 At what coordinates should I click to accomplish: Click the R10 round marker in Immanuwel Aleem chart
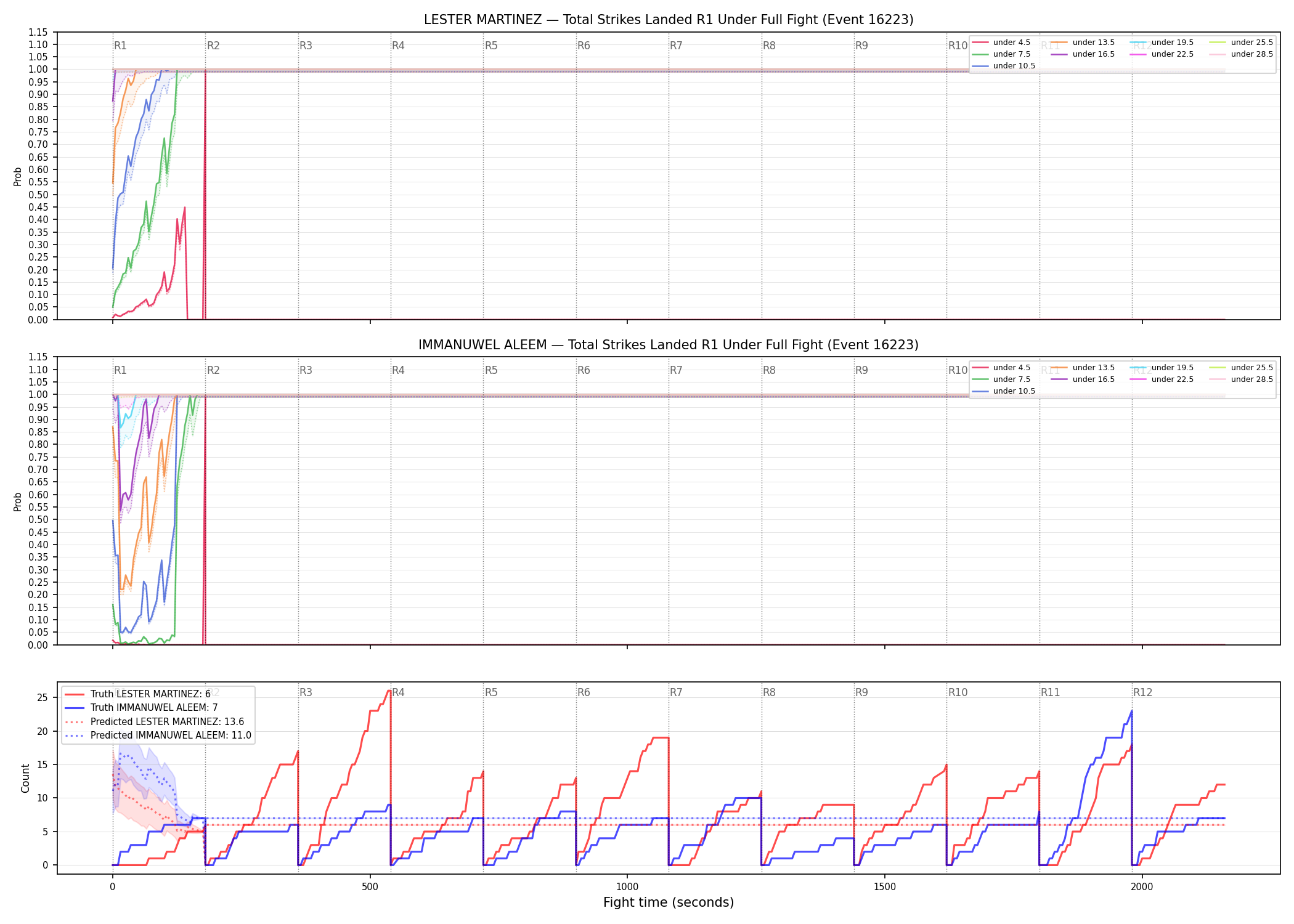958,370
